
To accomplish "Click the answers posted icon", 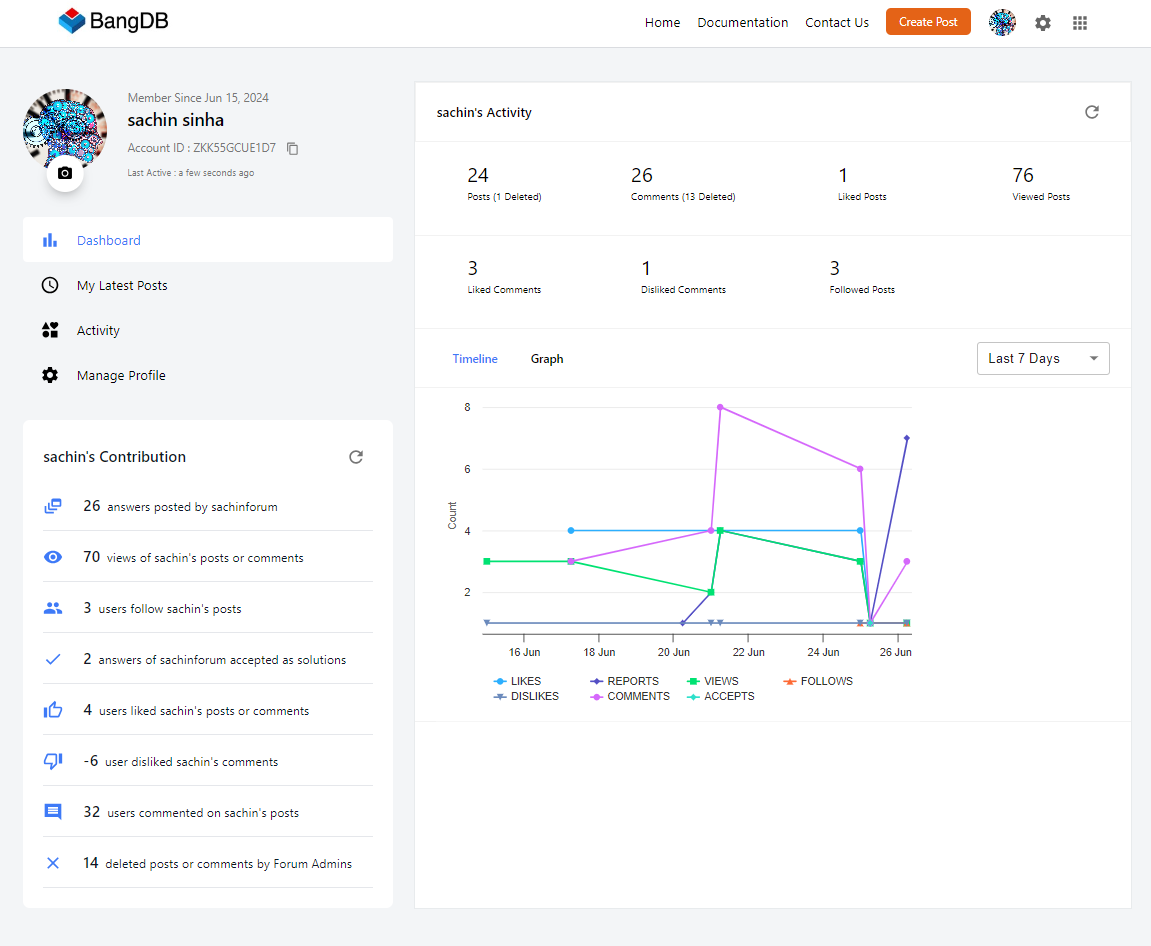I will pyautogui.click(x=53, y=506).
